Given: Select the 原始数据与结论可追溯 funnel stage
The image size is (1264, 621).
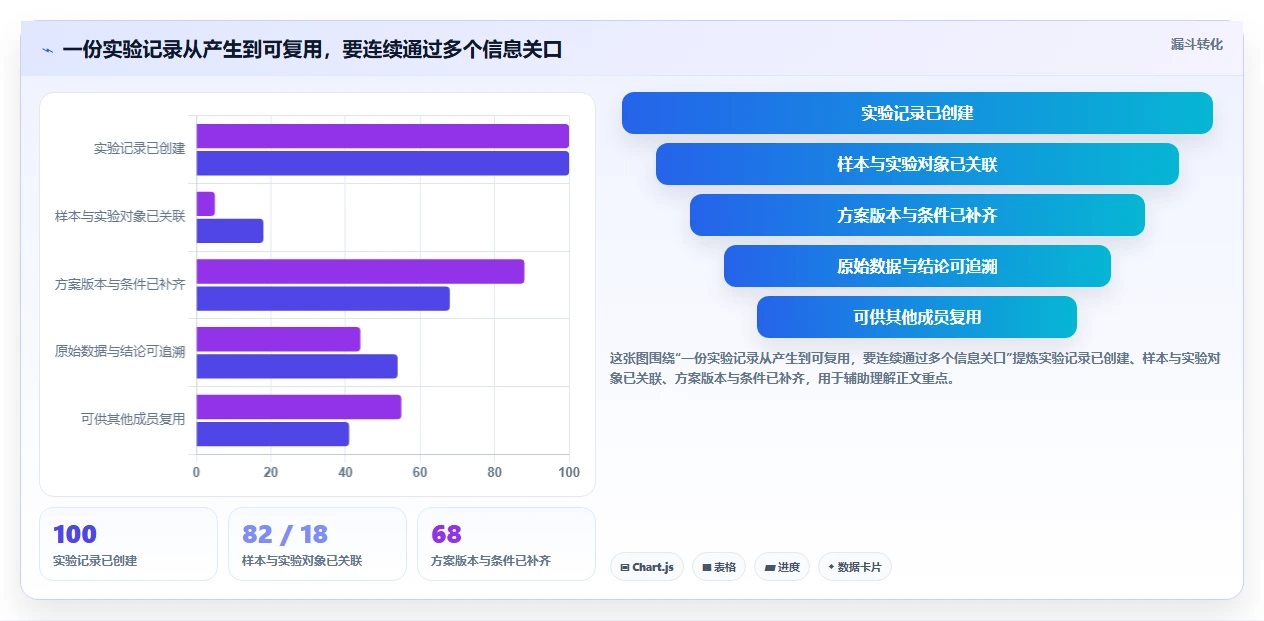Looking at the screenshot, I should coord(917,266).
